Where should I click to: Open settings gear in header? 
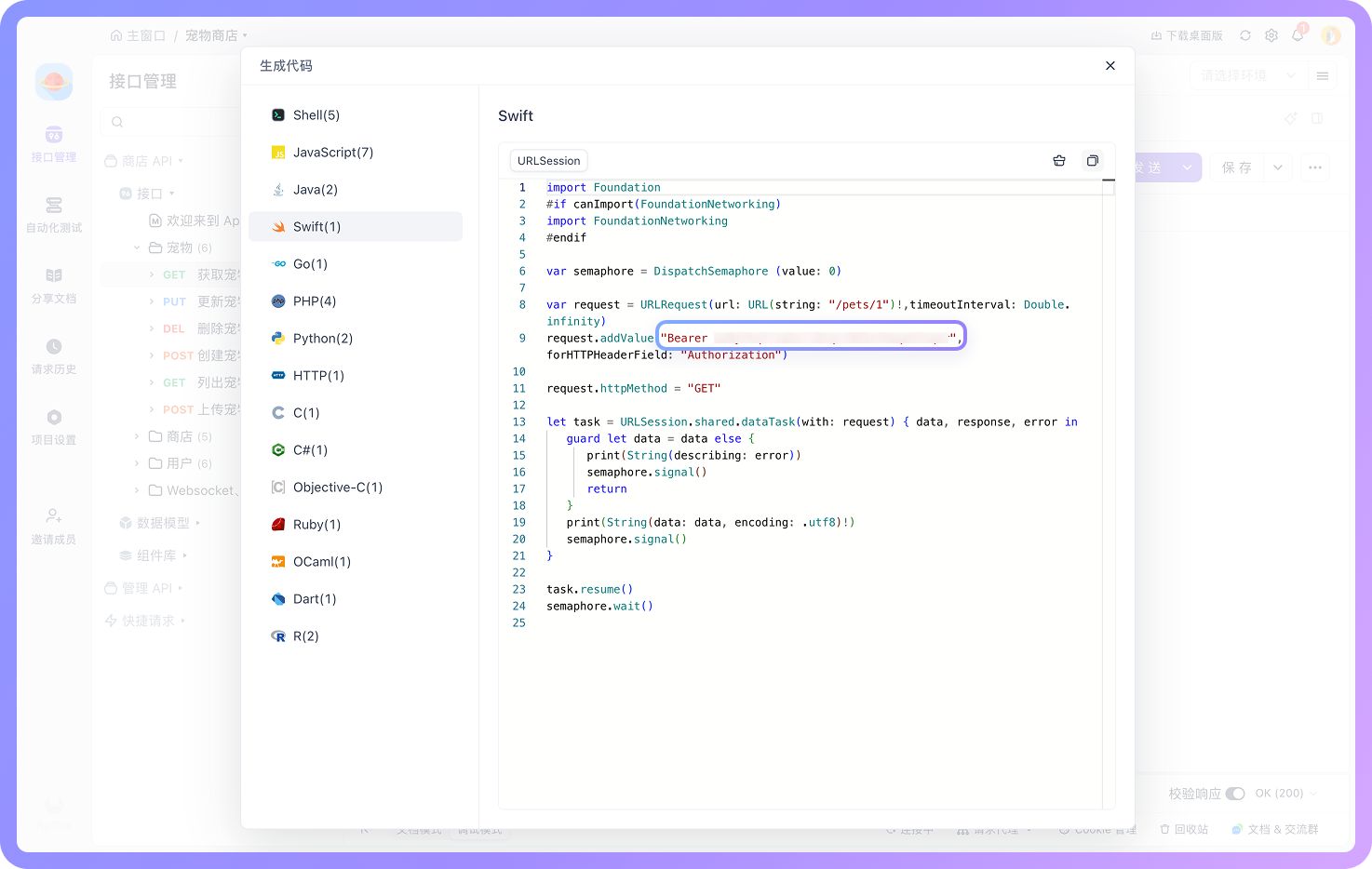[1271, 35]
